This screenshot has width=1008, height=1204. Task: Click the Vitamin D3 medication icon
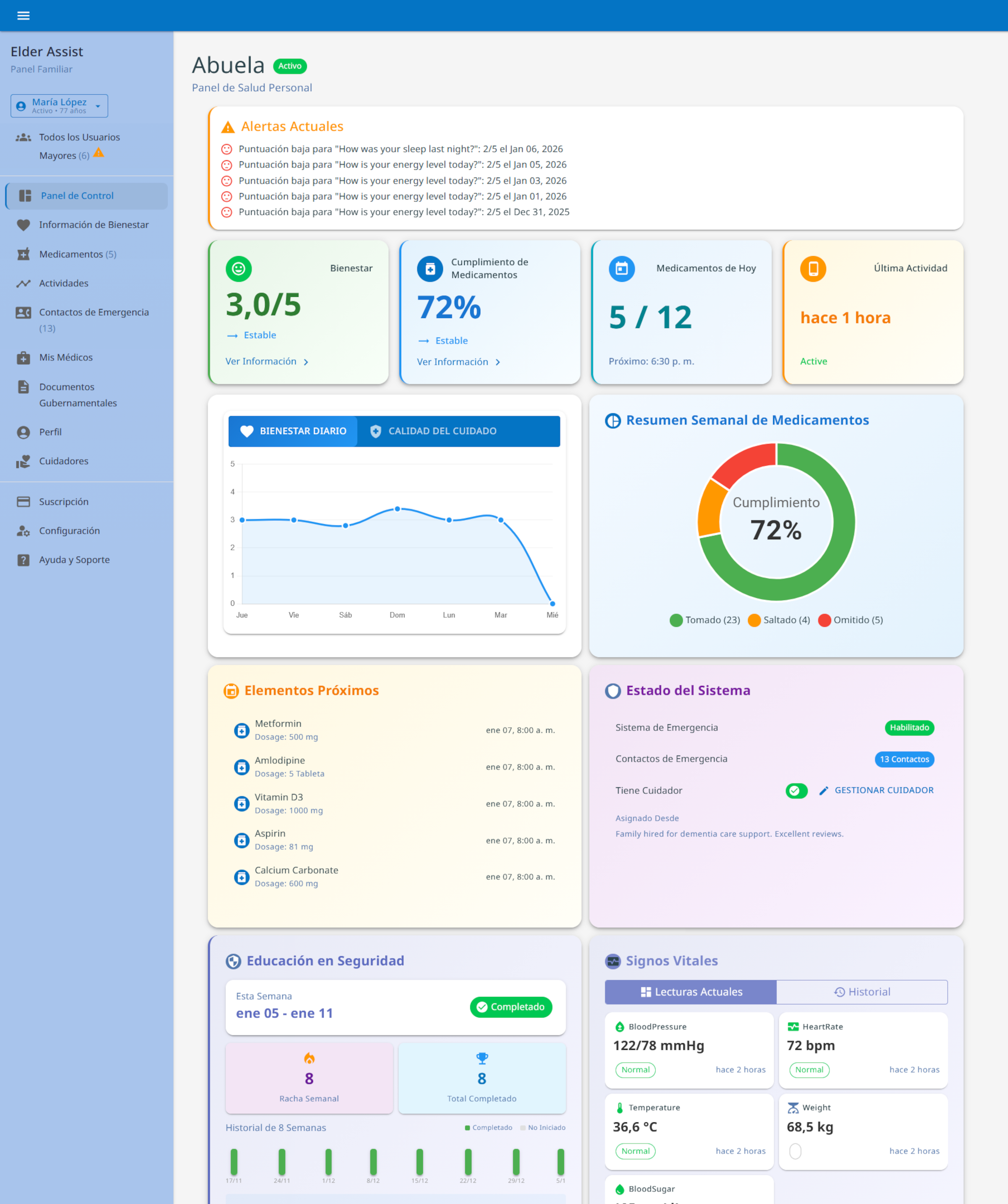(x=242, y=804)
